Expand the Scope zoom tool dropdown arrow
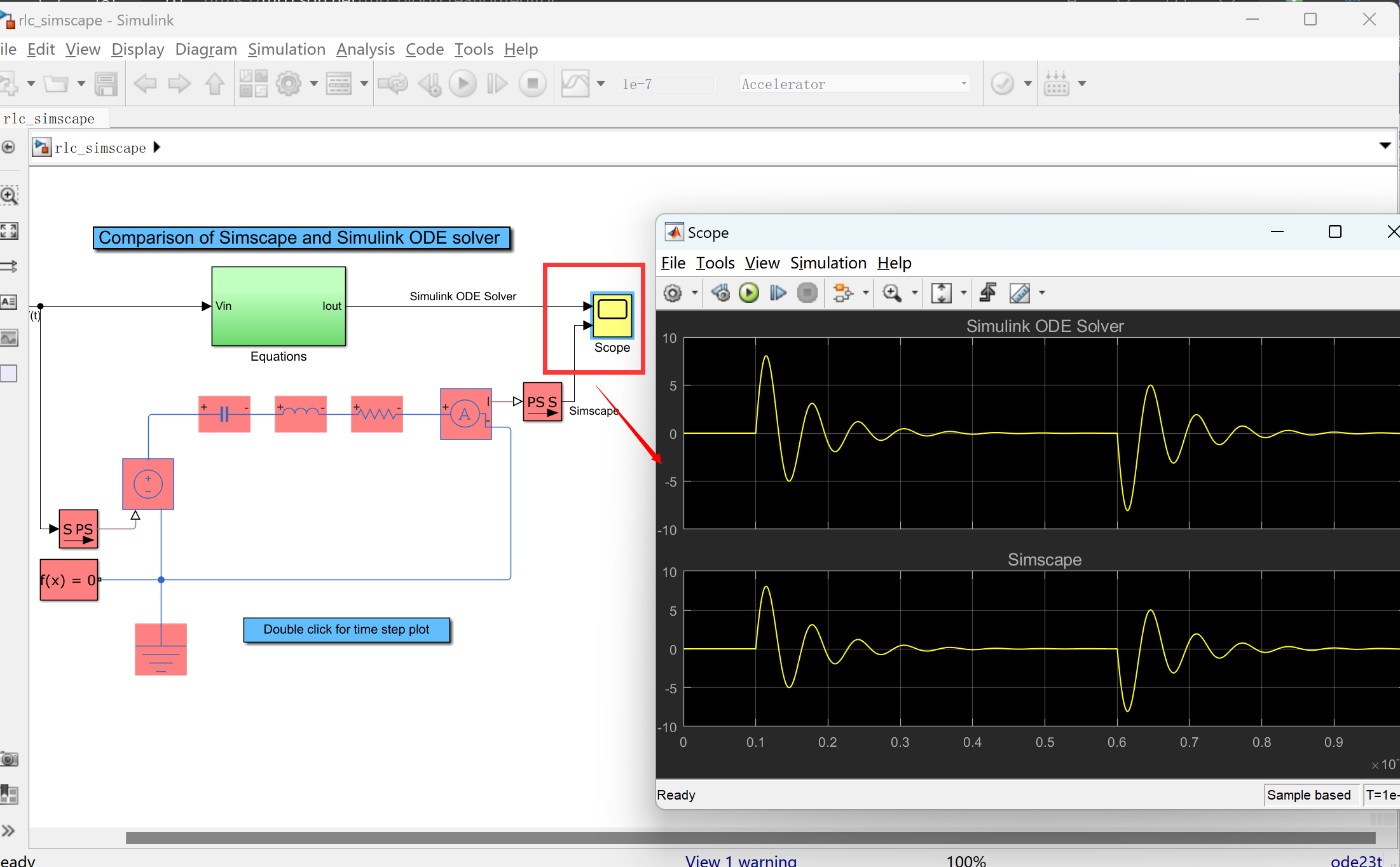This screenshot has width=1400, height=867. coord(915,293)
